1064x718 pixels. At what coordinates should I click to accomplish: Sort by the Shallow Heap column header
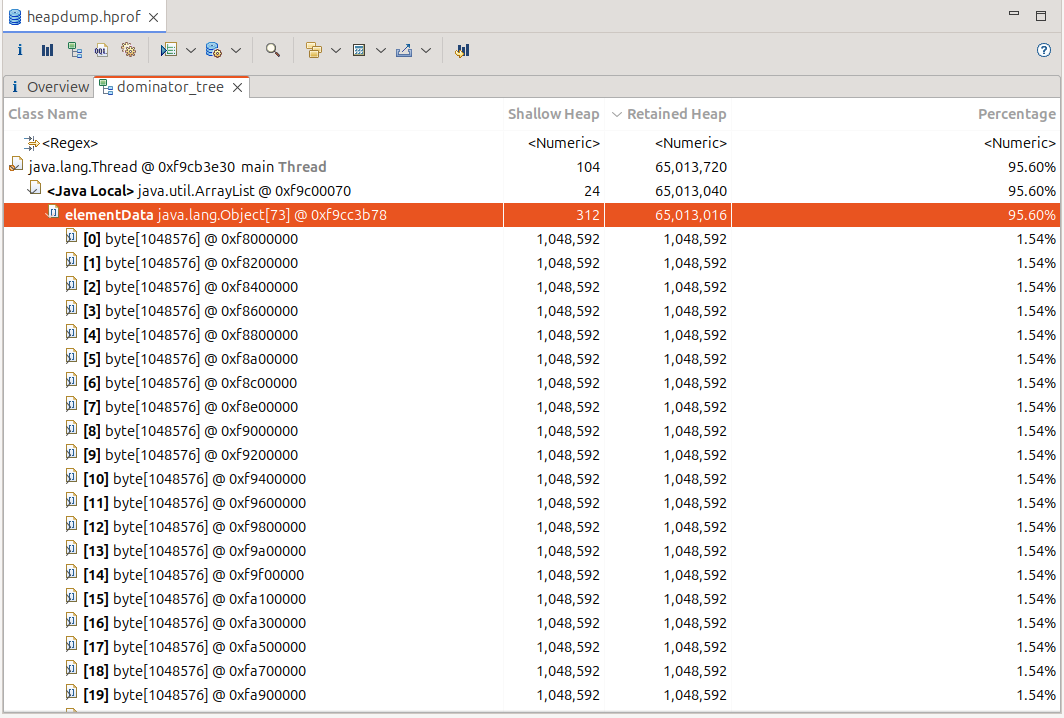click(x=553, y=114)
